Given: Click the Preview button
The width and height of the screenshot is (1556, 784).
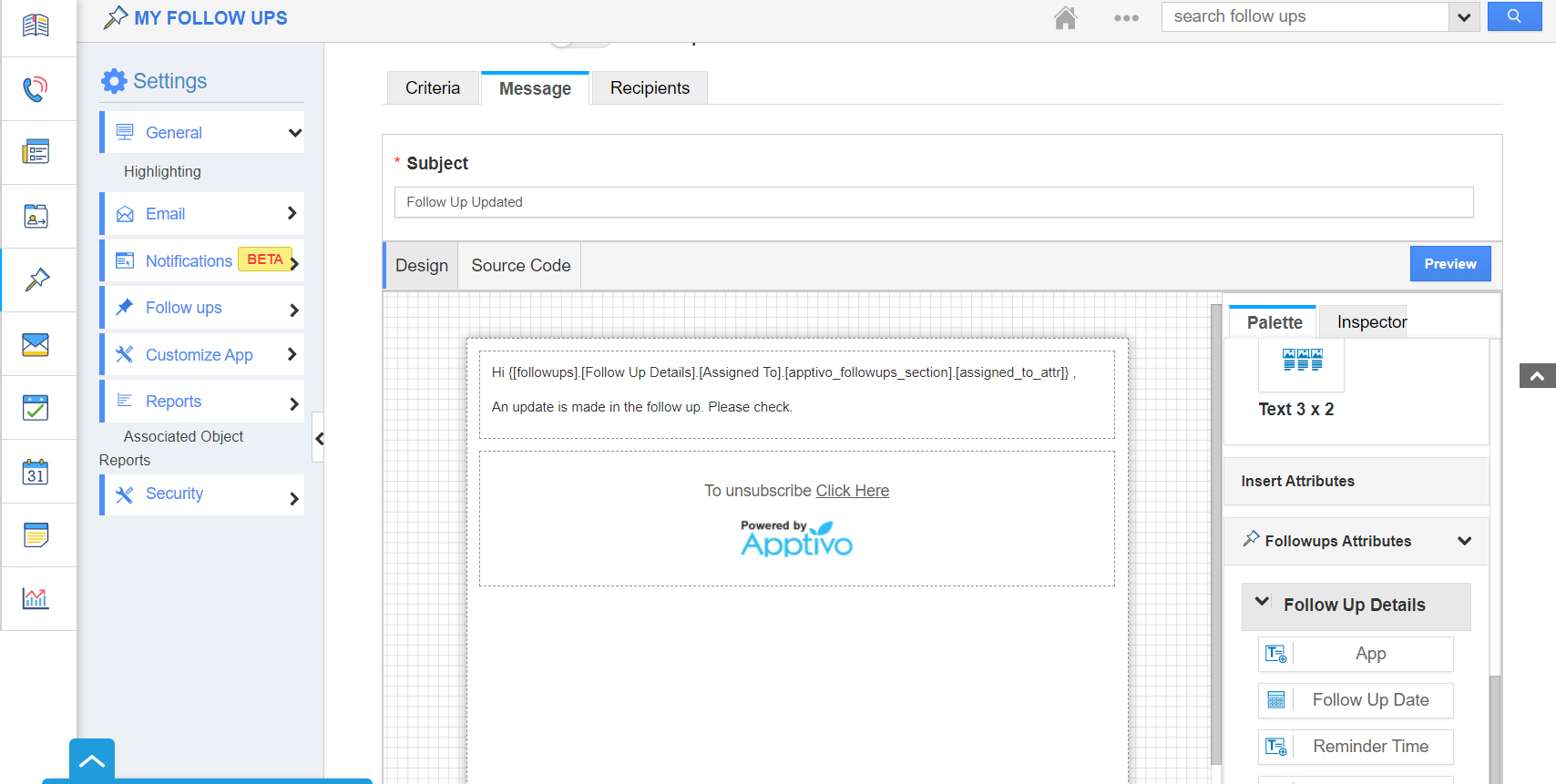Looking at the screenshot, I should click(1449, 264).
